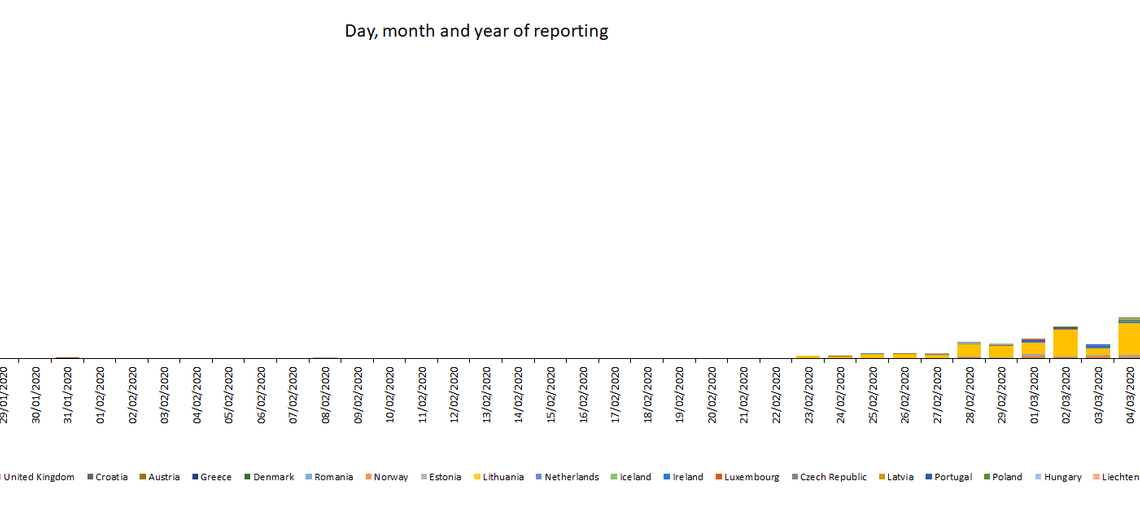
Task: Click the tall yellow bar for 04/03/2020
Action: coord(1129,338)
